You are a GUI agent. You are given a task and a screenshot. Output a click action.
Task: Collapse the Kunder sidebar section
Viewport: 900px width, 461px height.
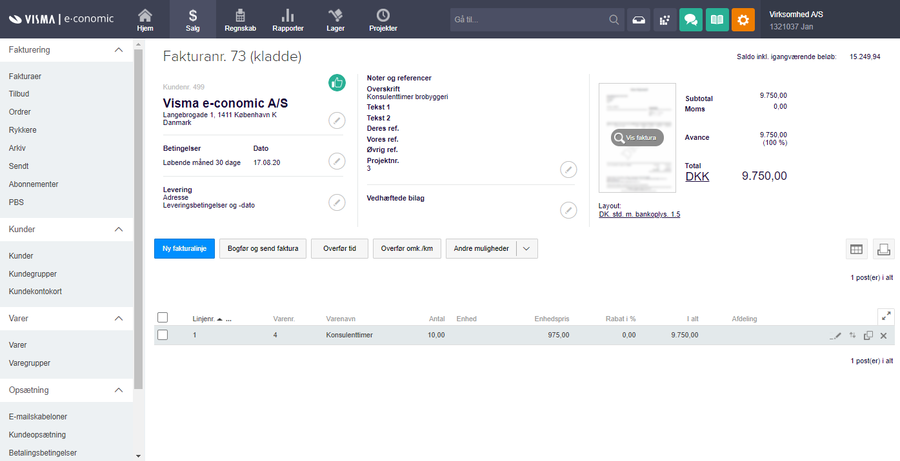coord(118,229)
